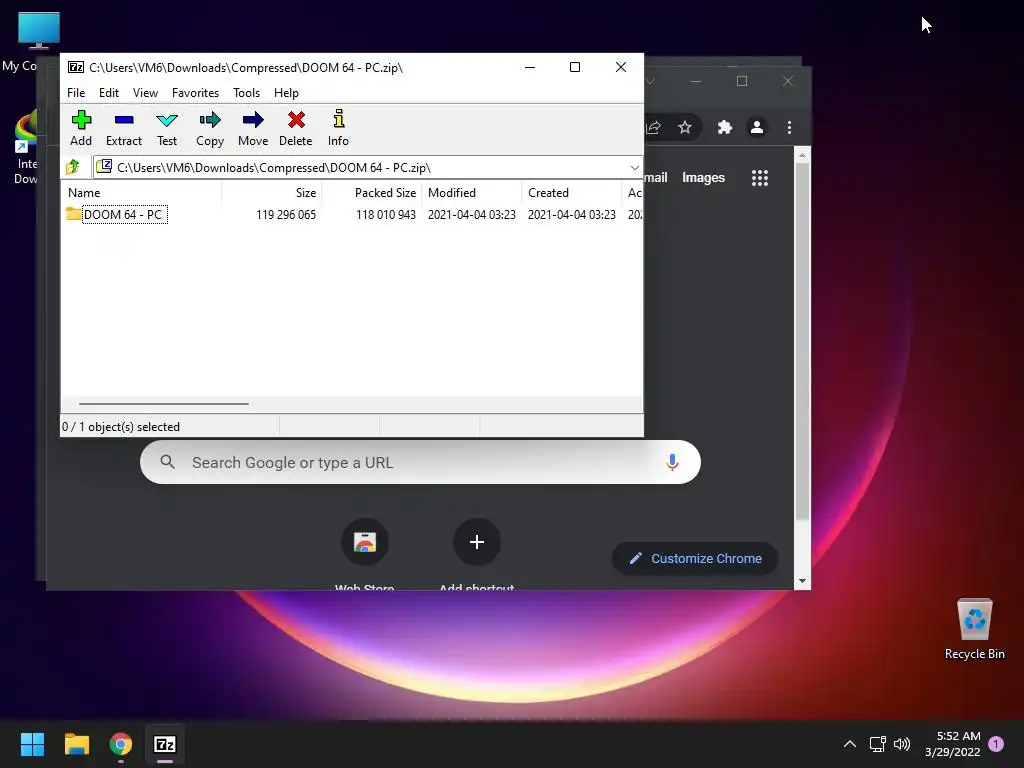Open the volume tray icon

pyautogui.click(x=902, y=744)
